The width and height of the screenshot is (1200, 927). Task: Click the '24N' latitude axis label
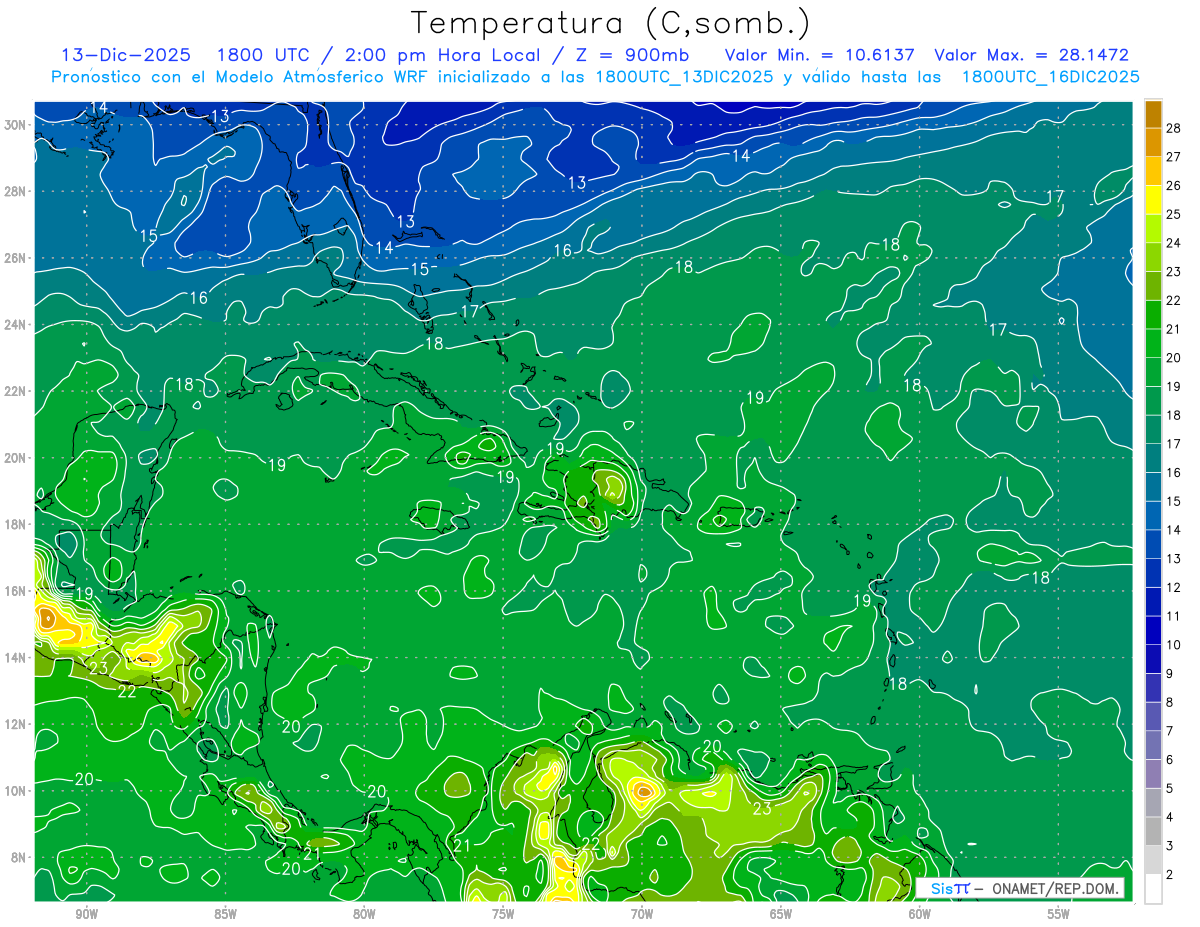click(x=17, y=325)
